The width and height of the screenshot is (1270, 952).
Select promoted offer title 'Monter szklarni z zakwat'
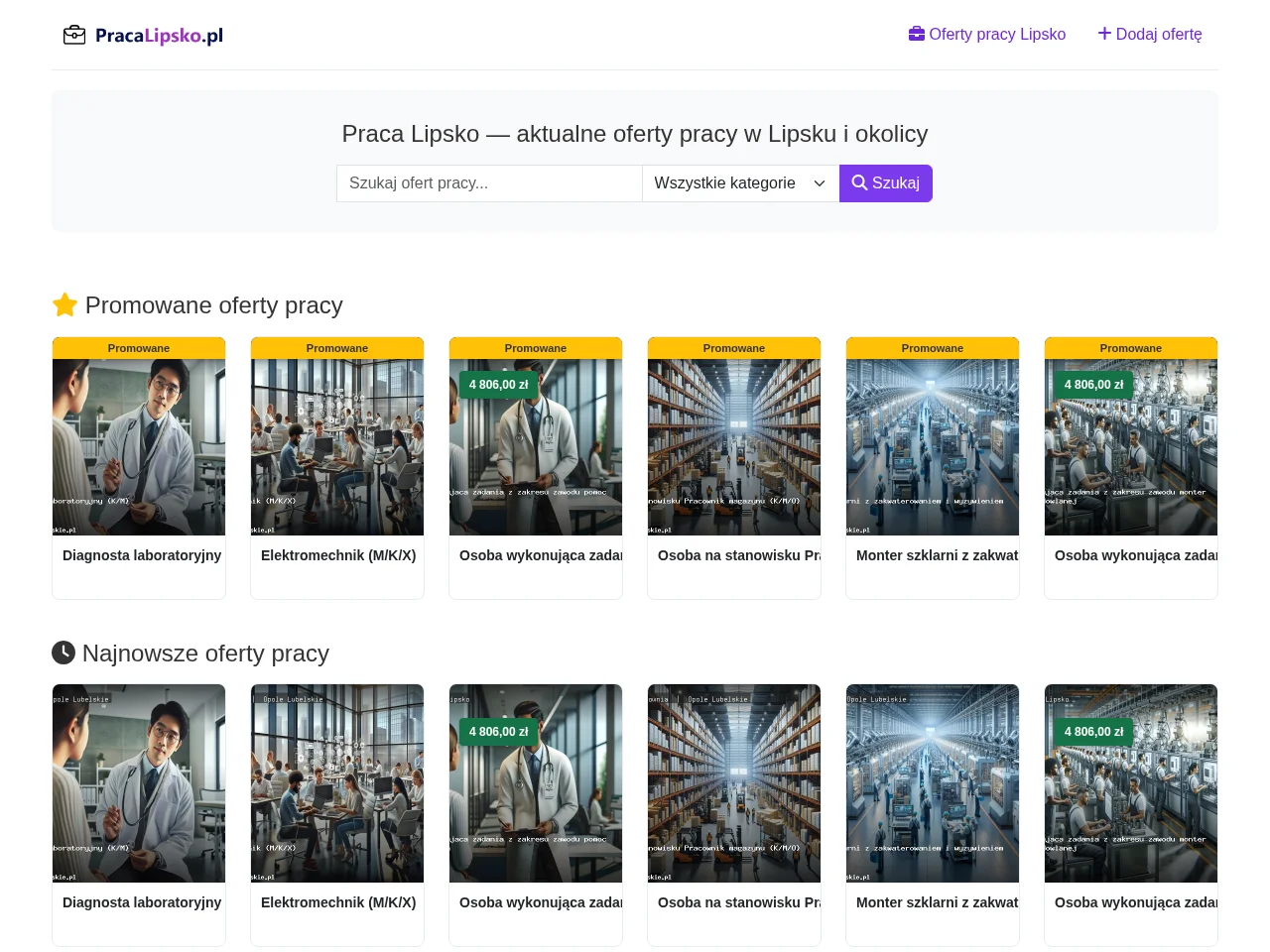pos(938,555)
